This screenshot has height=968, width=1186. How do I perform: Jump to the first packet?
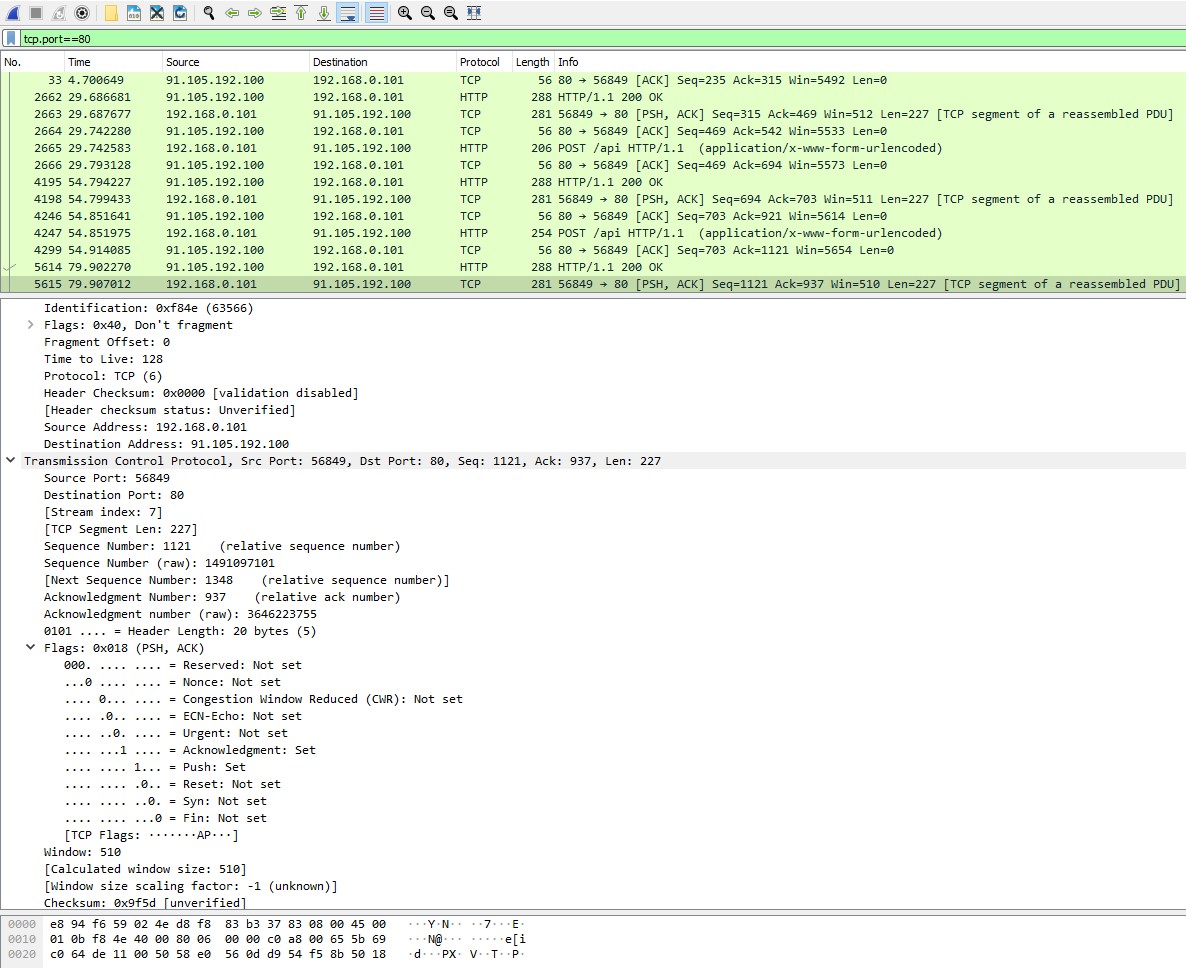301,13
